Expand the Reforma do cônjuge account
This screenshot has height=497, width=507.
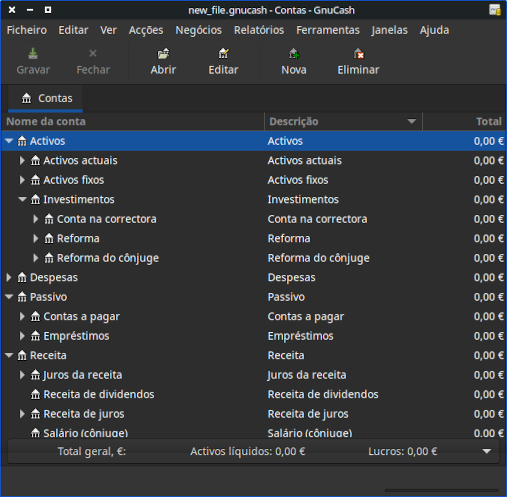pos(36,258)
